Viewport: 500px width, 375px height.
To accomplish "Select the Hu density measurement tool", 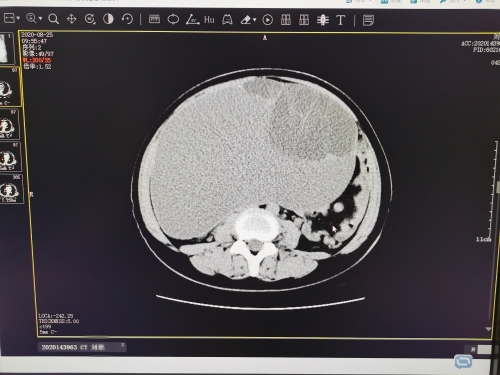I will 209,20.
